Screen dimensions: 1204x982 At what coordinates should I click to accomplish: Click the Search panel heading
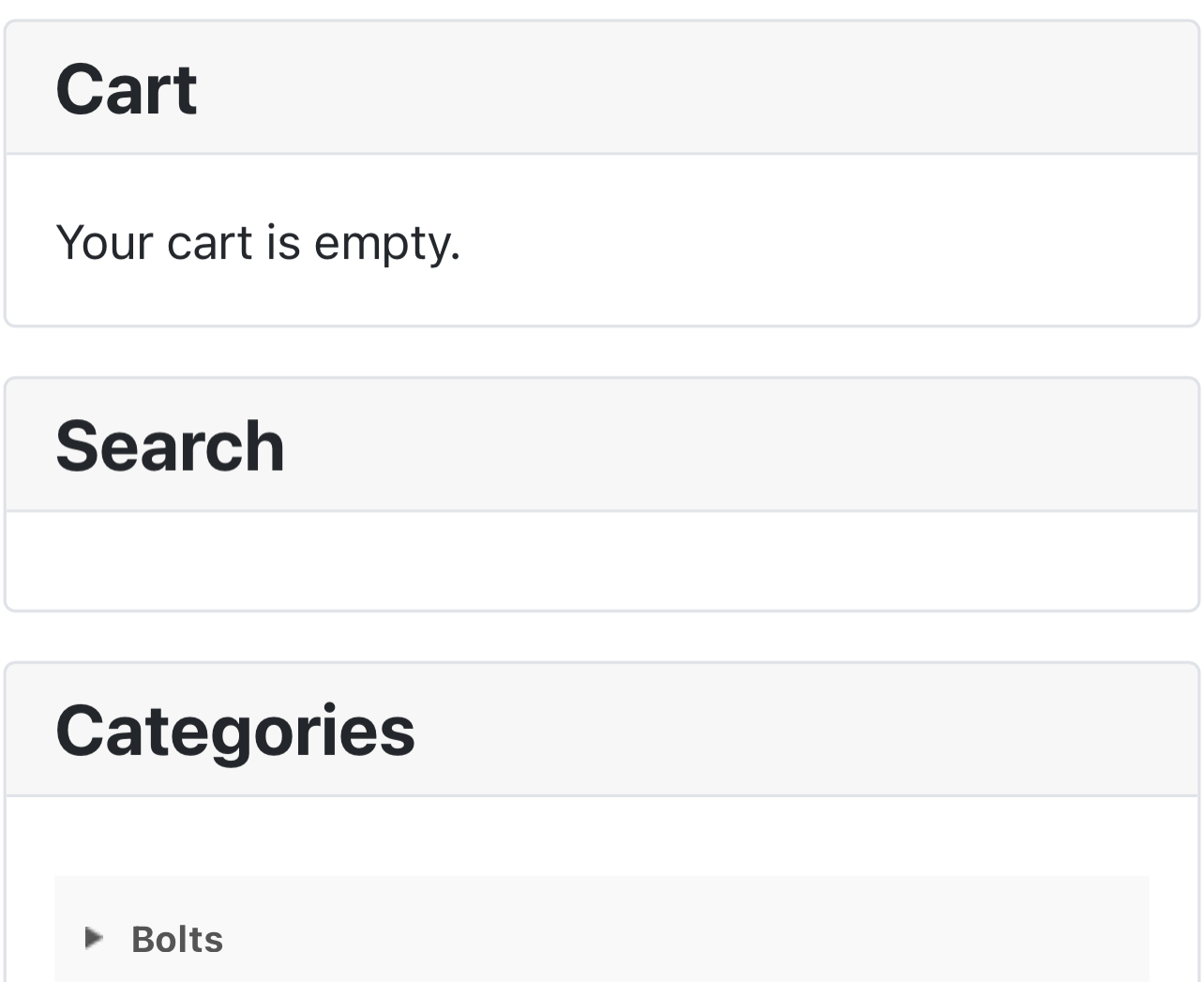tap(170, 446)
